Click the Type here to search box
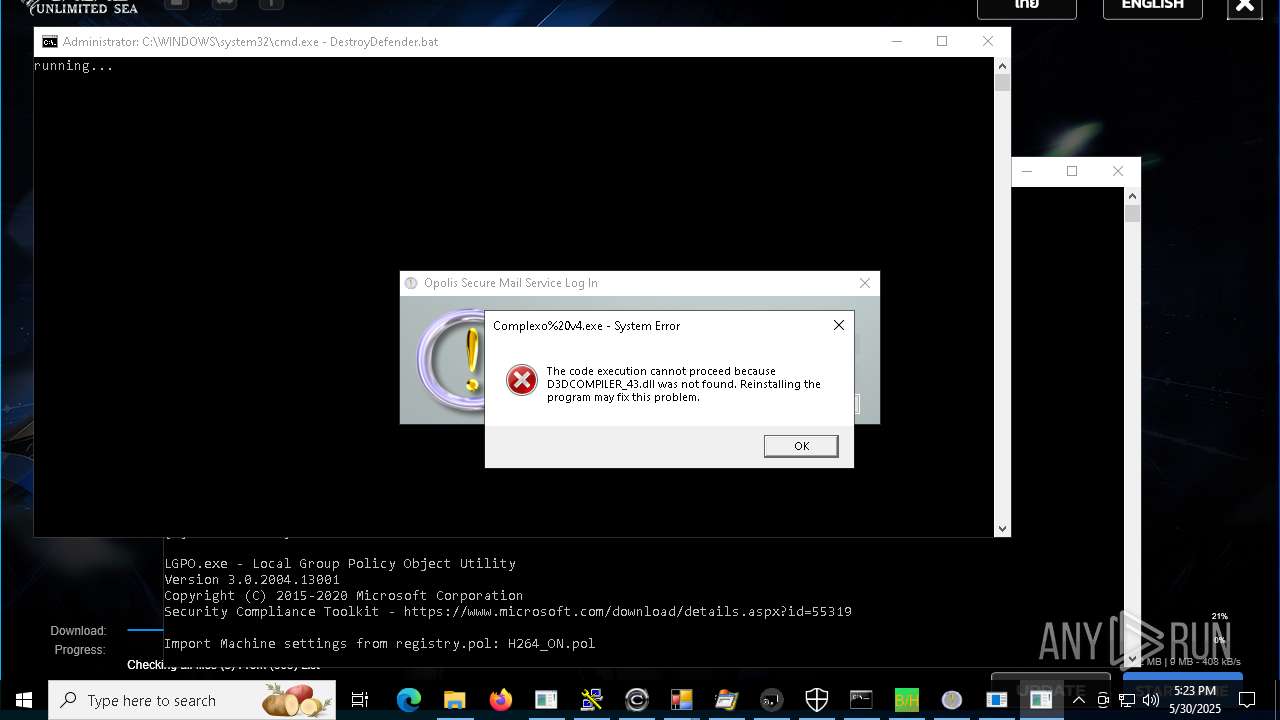 tap(192, 700)
